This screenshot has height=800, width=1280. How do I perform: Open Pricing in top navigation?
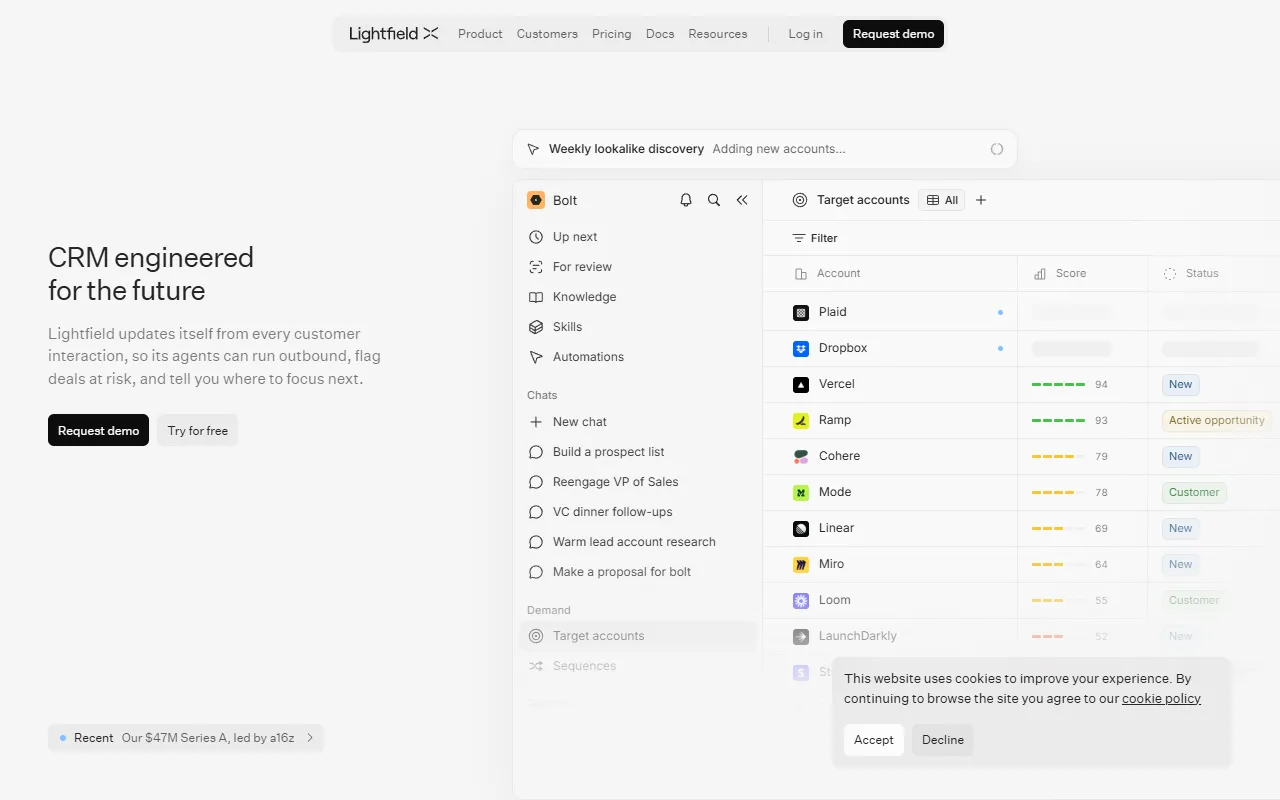[x=611, y=34]
